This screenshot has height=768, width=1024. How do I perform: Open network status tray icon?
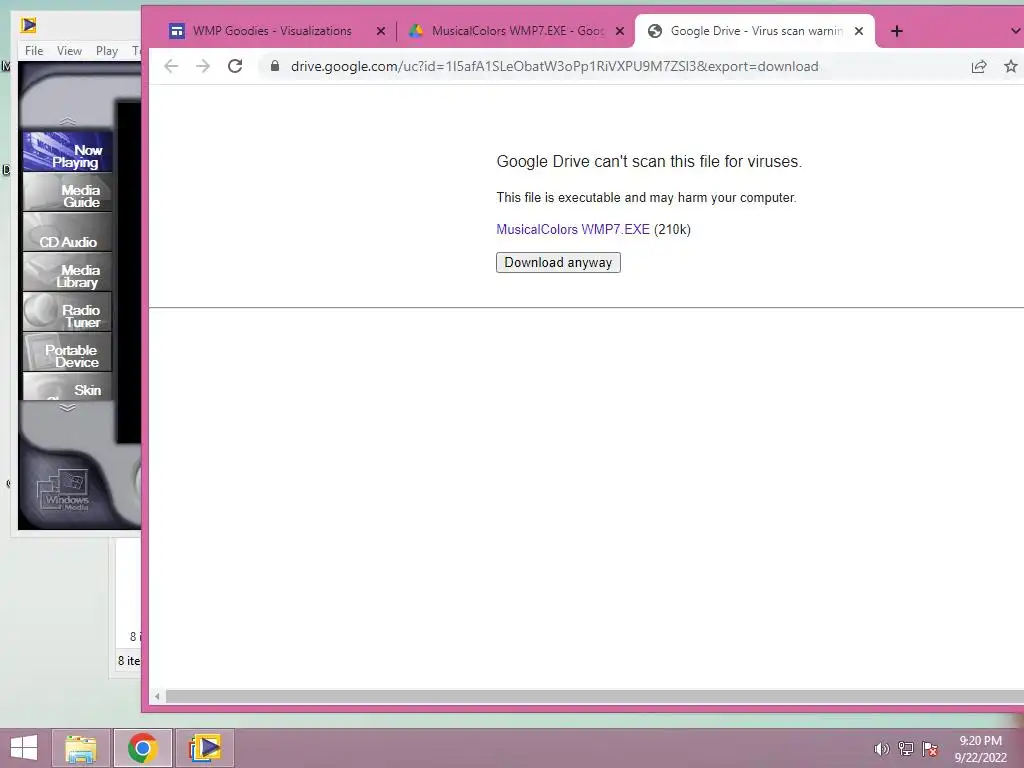coord(906,749)
